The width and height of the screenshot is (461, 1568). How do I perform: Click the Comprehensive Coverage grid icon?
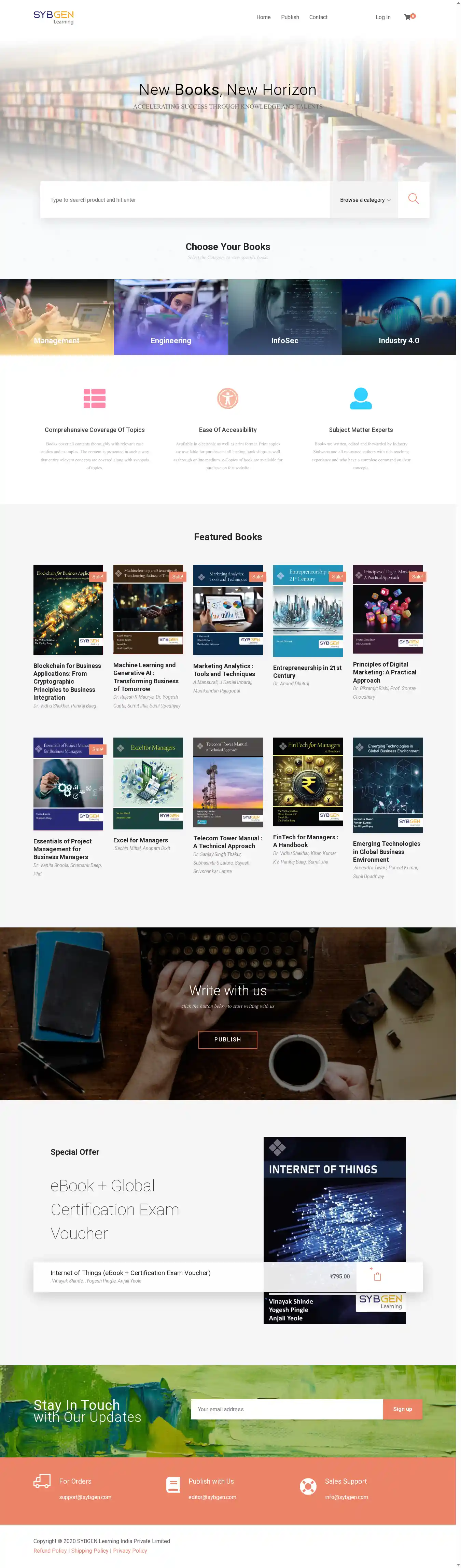[94, 398]
